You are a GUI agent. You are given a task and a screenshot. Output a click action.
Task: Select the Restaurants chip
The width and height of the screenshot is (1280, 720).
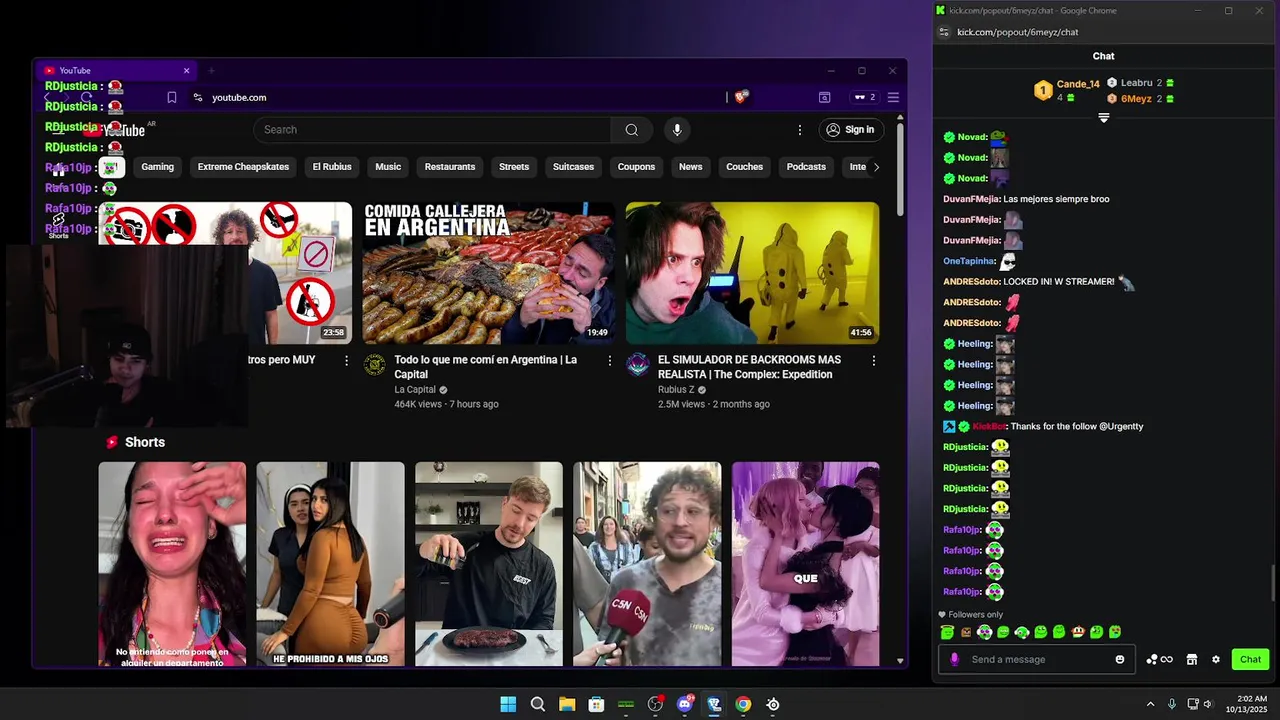[x=450, y=167]
